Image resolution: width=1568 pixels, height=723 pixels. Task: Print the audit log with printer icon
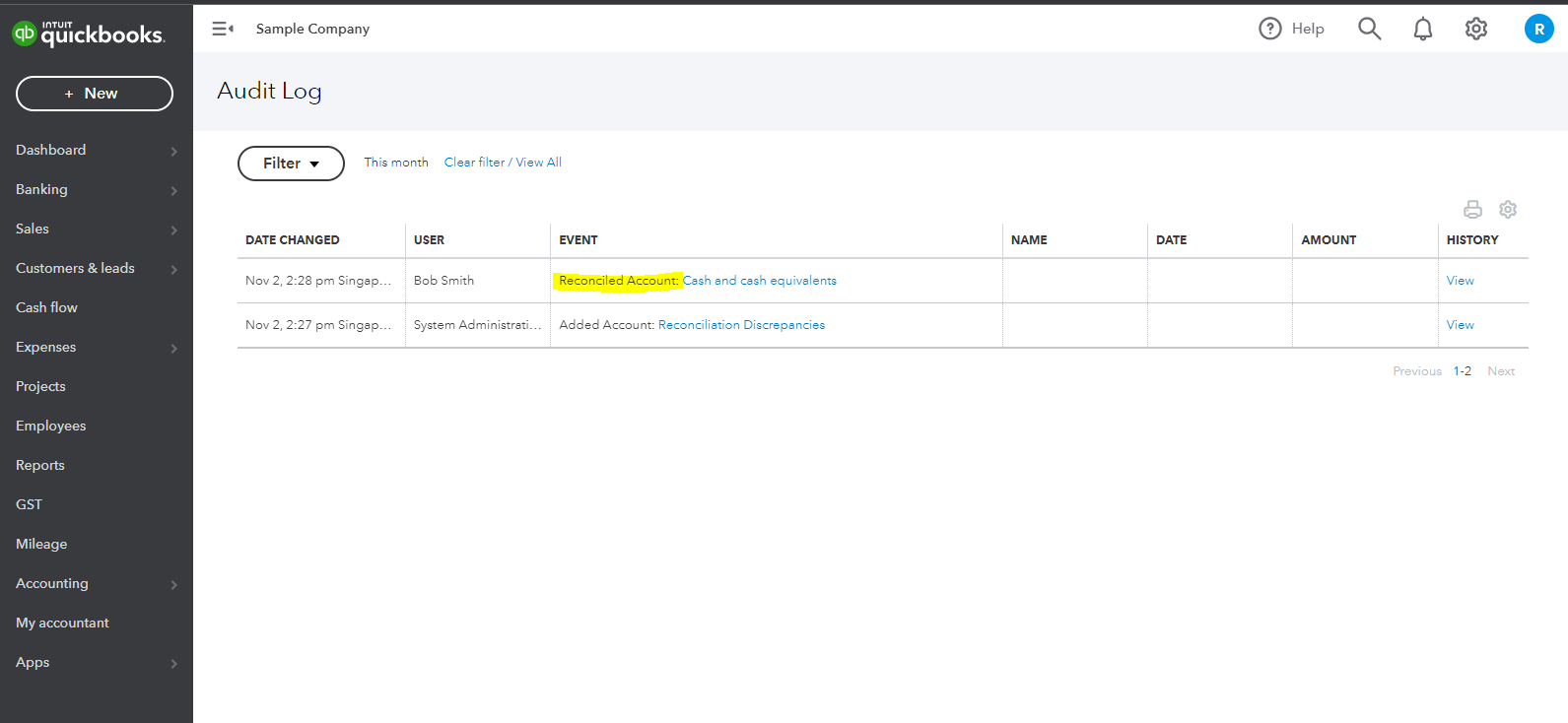(1472, 209)
